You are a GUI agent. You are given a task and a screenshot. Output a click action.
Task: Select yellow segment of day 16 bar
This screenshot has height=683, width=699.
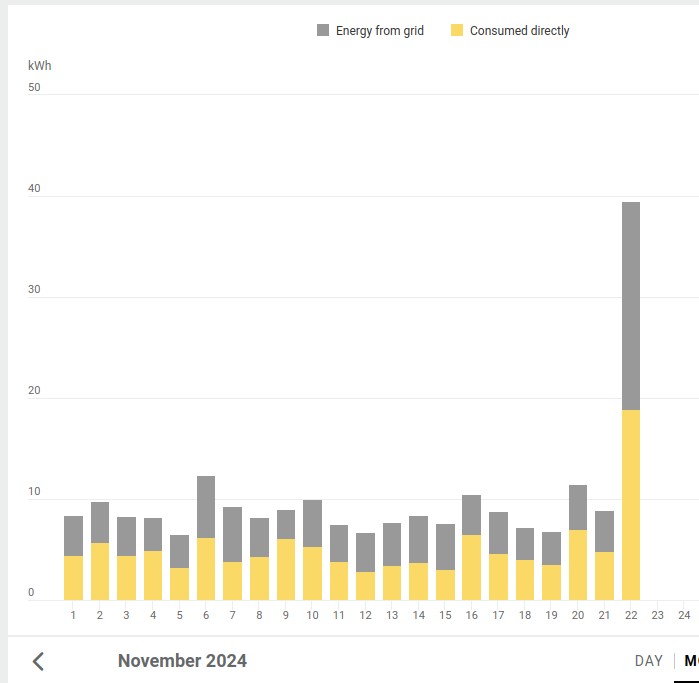click(471, 567)
